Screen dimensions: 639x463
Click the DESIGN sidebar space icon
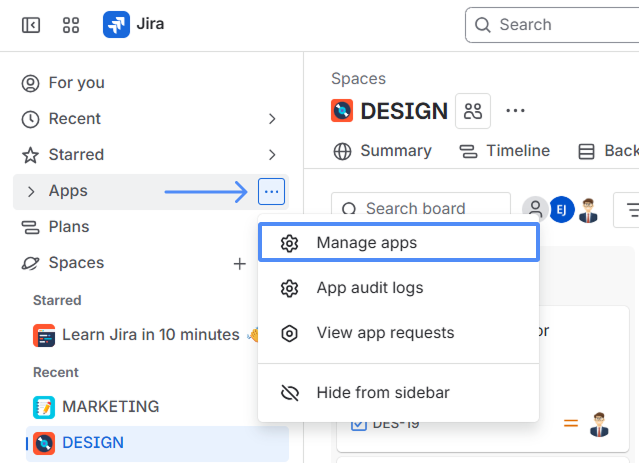44,443
